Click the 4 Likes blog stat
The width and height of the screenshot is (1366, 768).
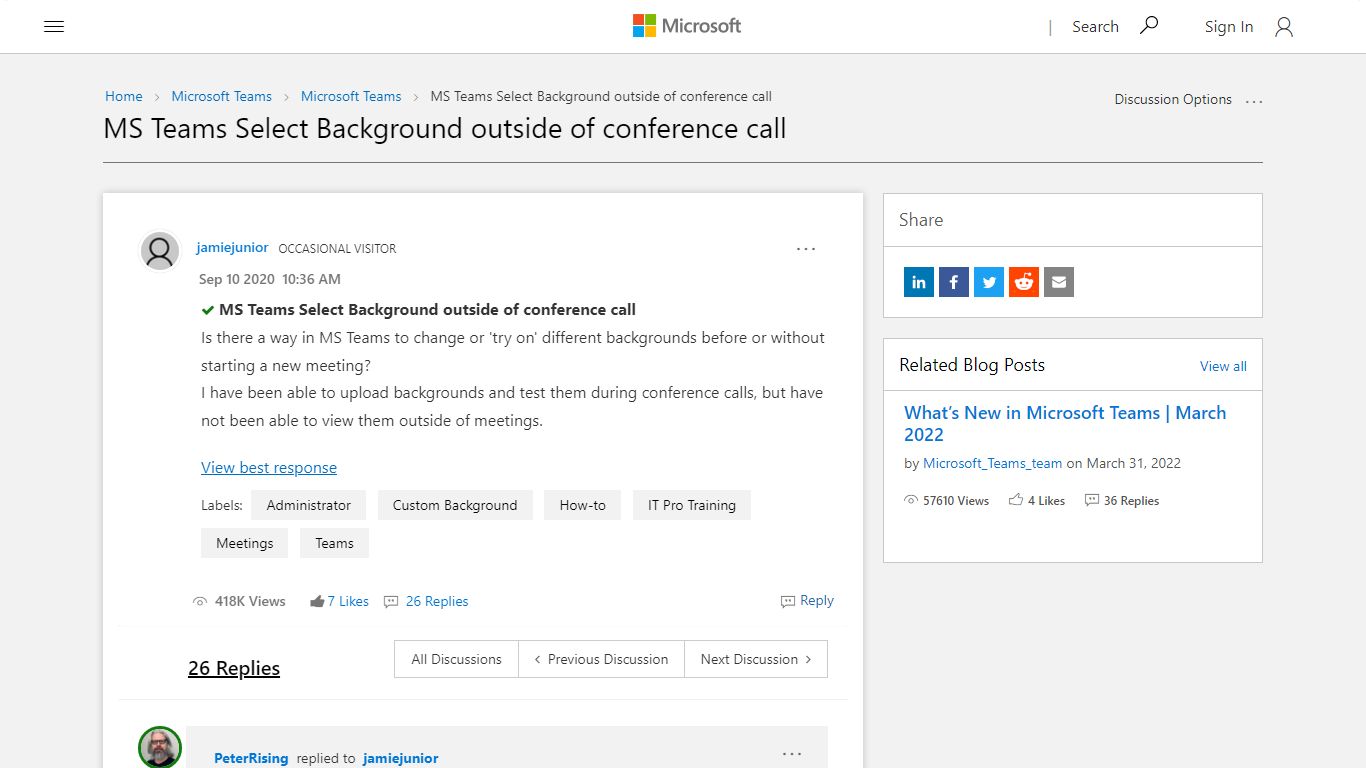tap(1037, 500)
